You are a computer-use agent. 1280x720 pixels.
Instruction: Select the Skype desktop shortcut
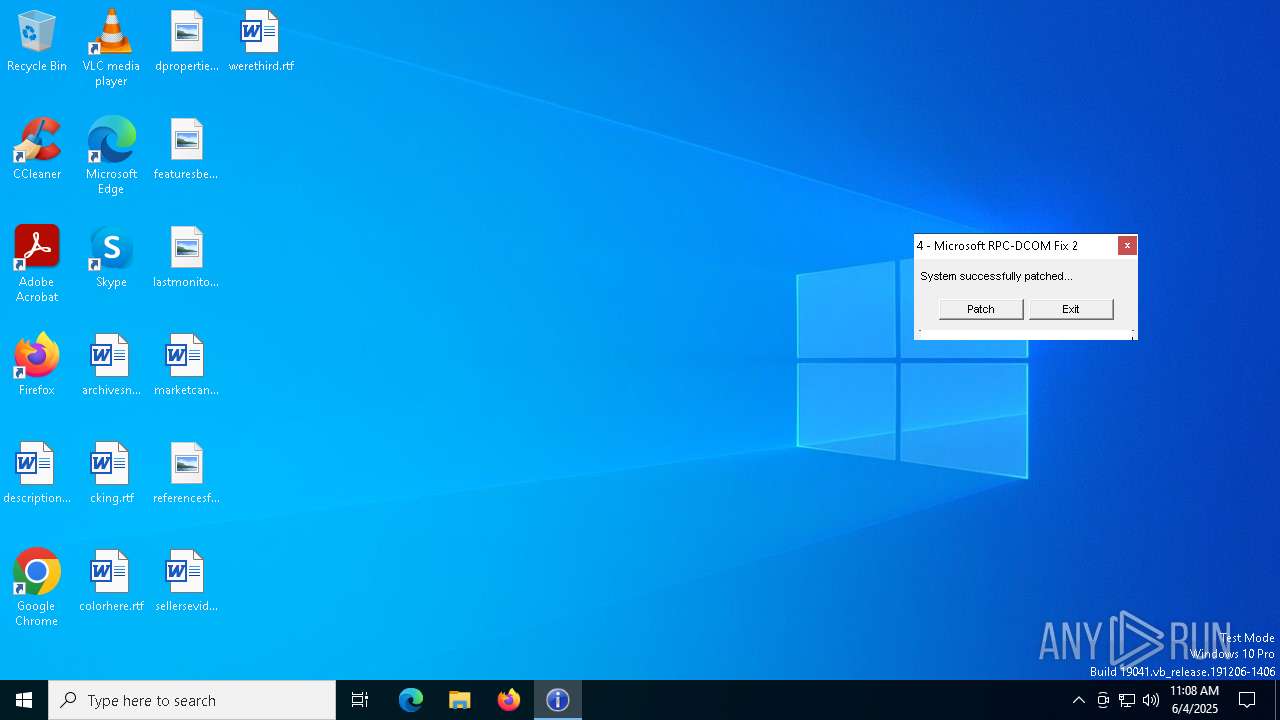tap(111, 258)
